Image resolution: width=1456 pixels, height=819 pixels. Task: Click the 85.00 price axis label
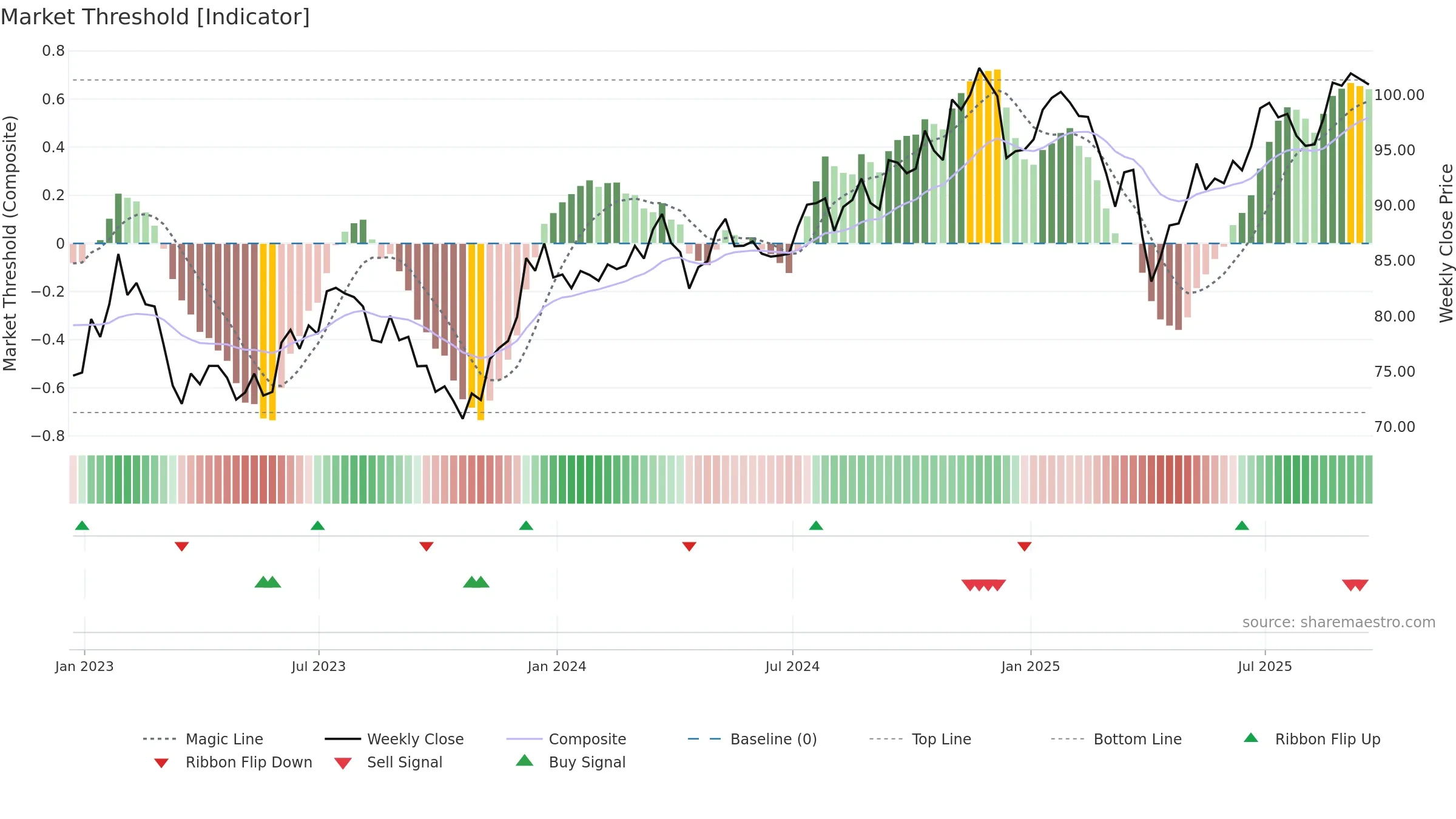pos(1394,260)
